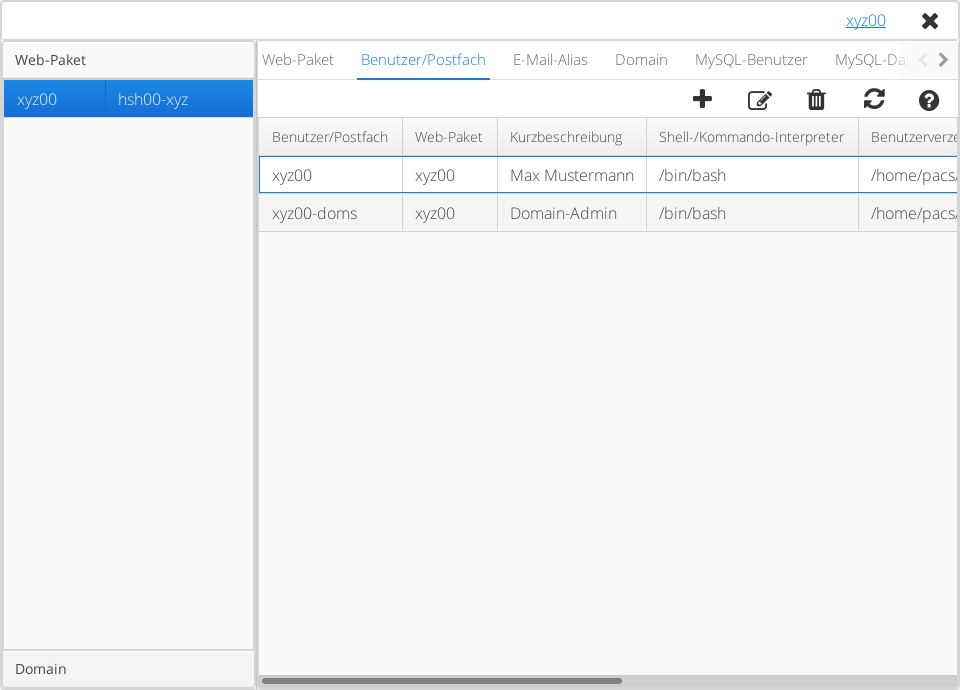Sort by the Benutzer/Postfach column header
This screenshot has width=960, height=690.
pos(331,137)
